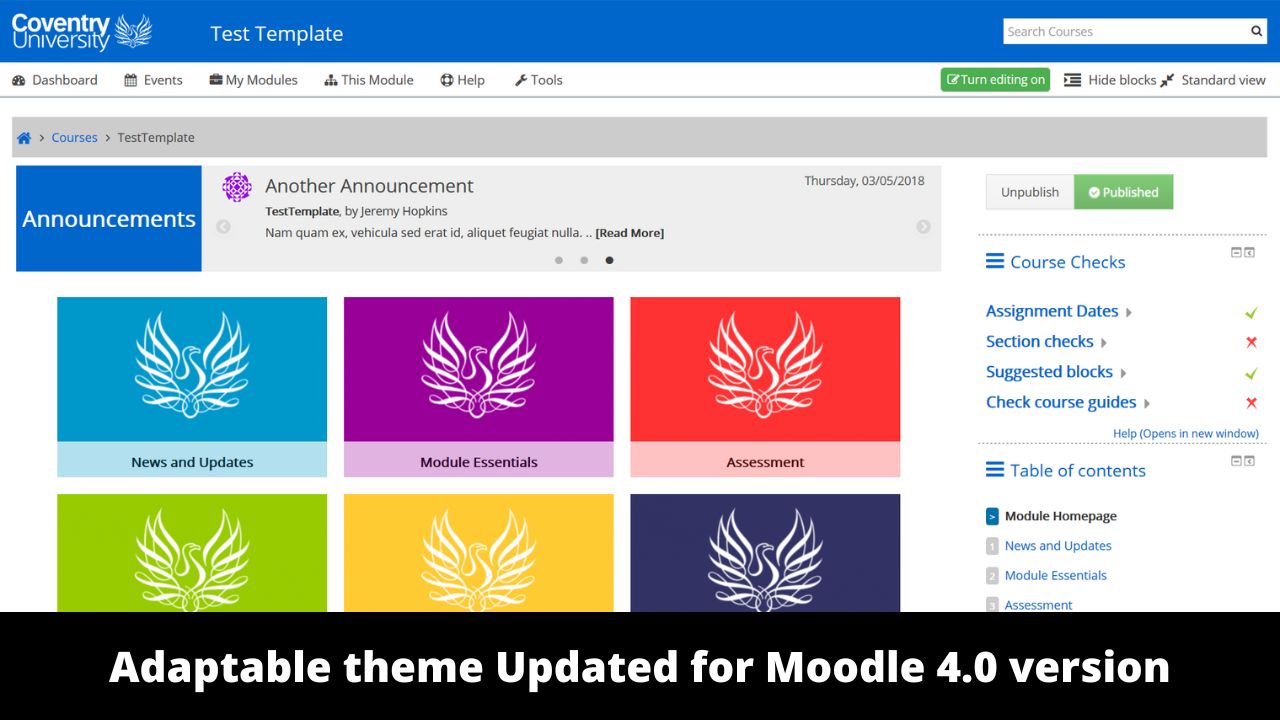Open the green course tile
Viewport: 1280px width, 720px height.
pos(192,553)
